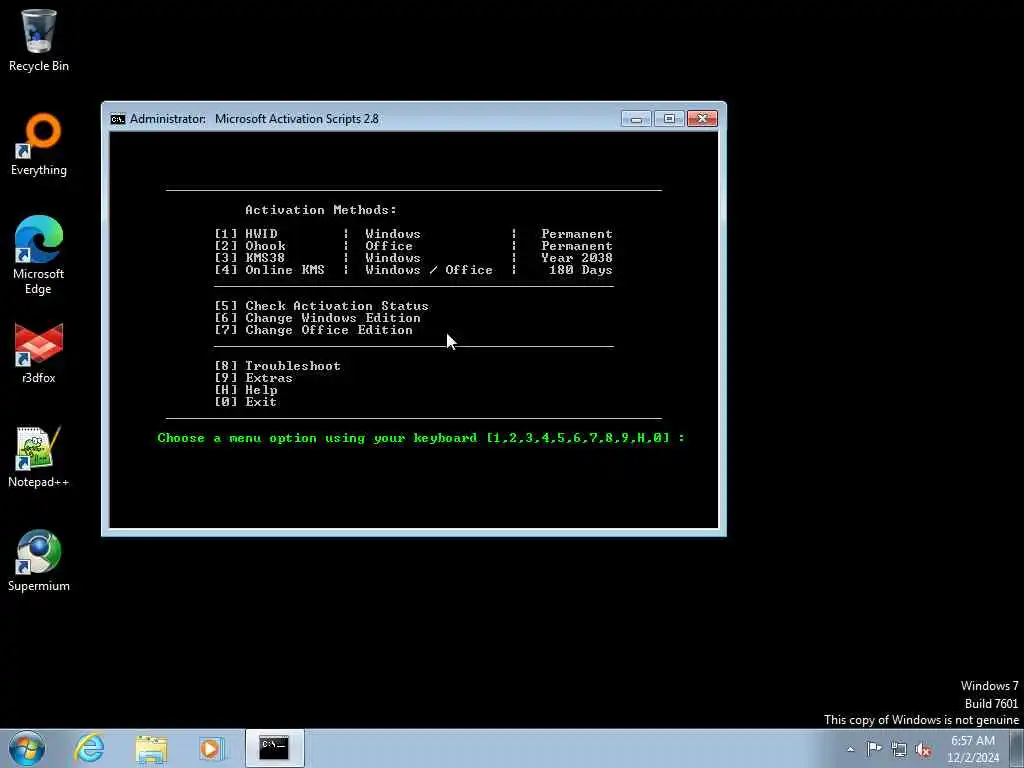
Task: Click the command prompt taskbar button
Action: coord(274,748)
